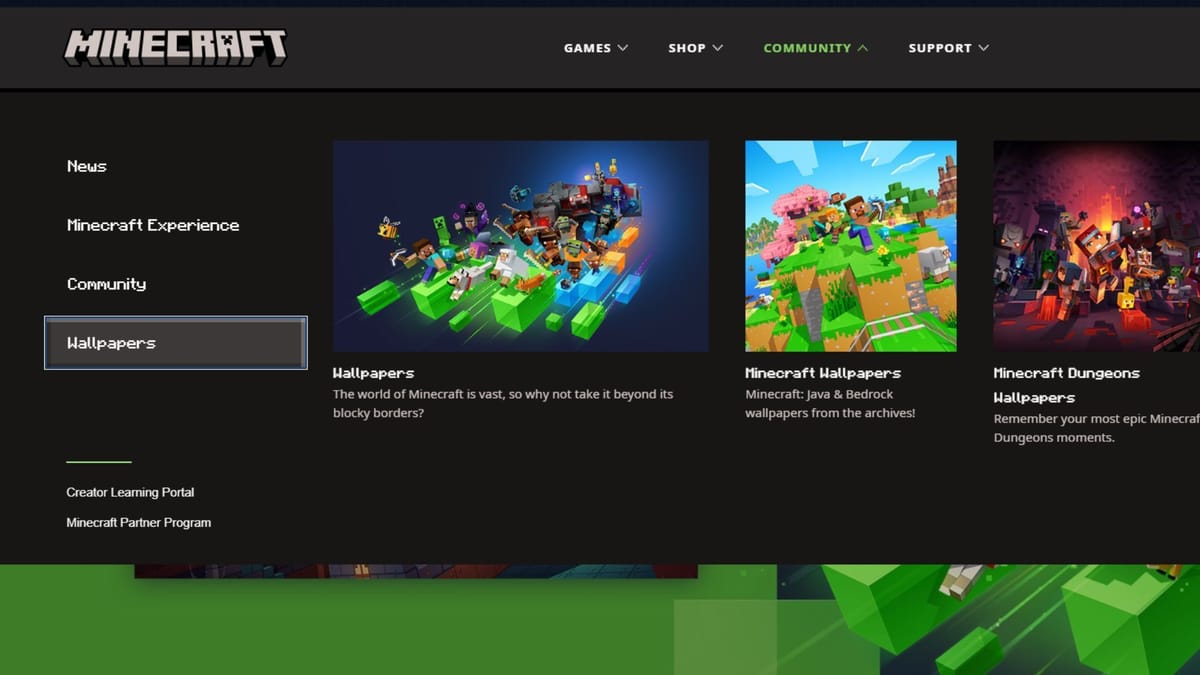Click the Minecraft logo
Viewport: 1200px width, 675px height.
click(176, 45)
